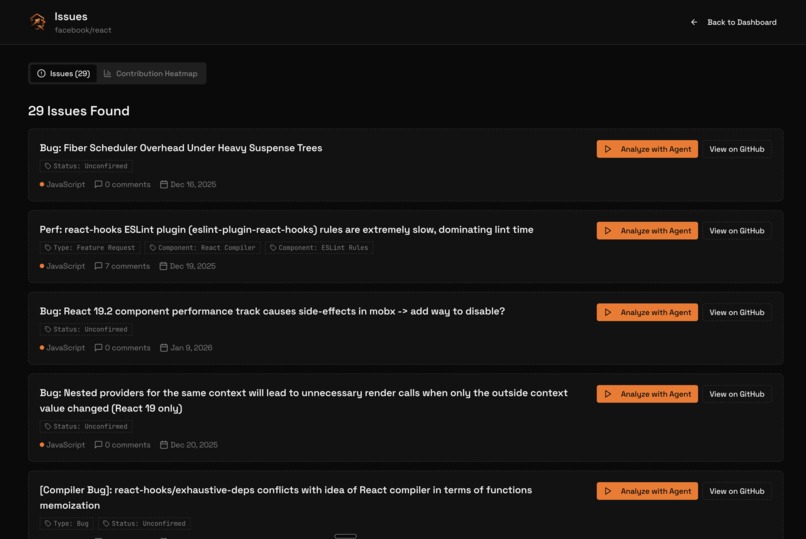Click the 7 comments icon on ESLint issue
The height and width of the screenshot is (539, 806).
coord(98,266)
